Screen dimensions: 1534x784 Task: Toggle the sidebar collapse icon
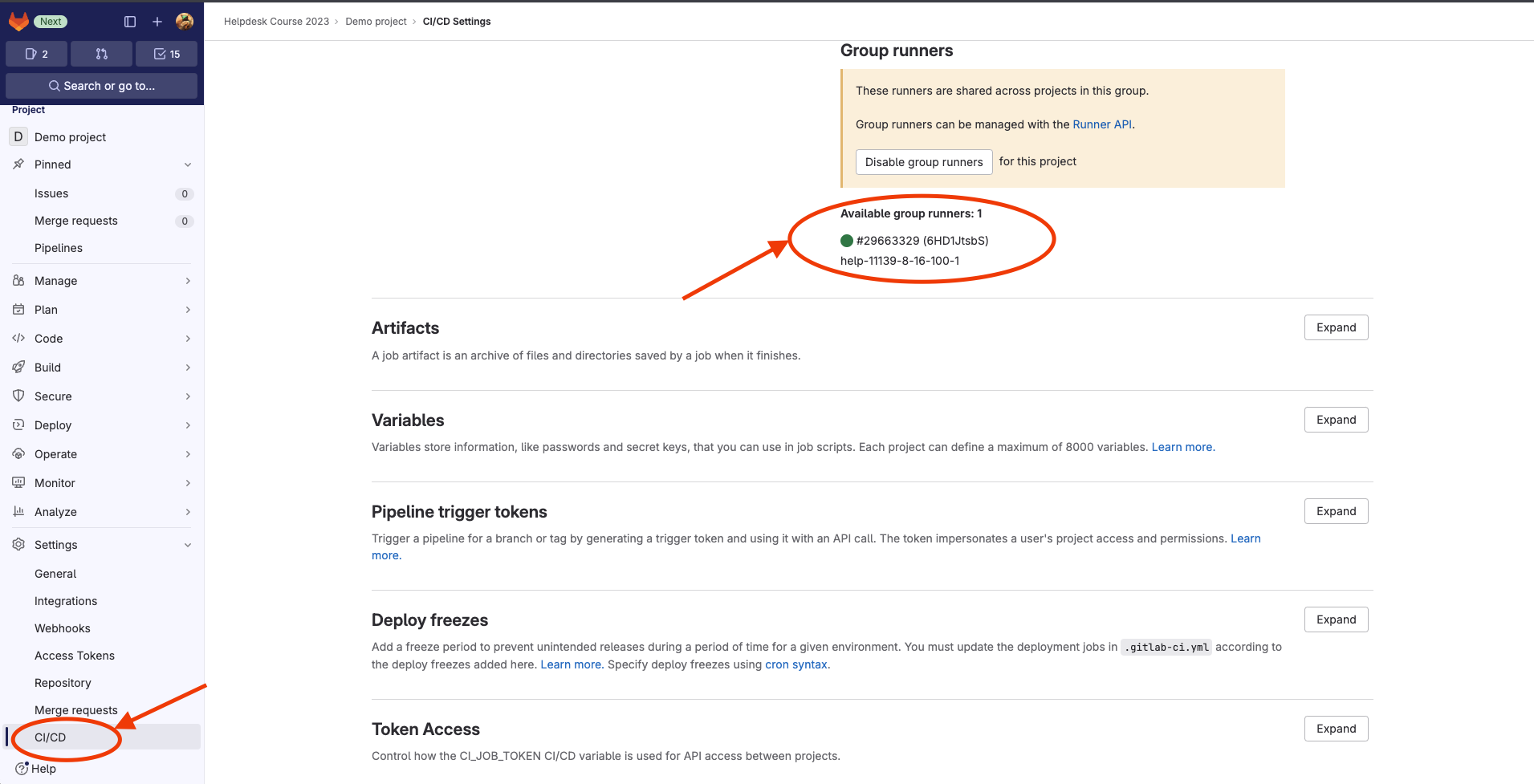point(130,22)
